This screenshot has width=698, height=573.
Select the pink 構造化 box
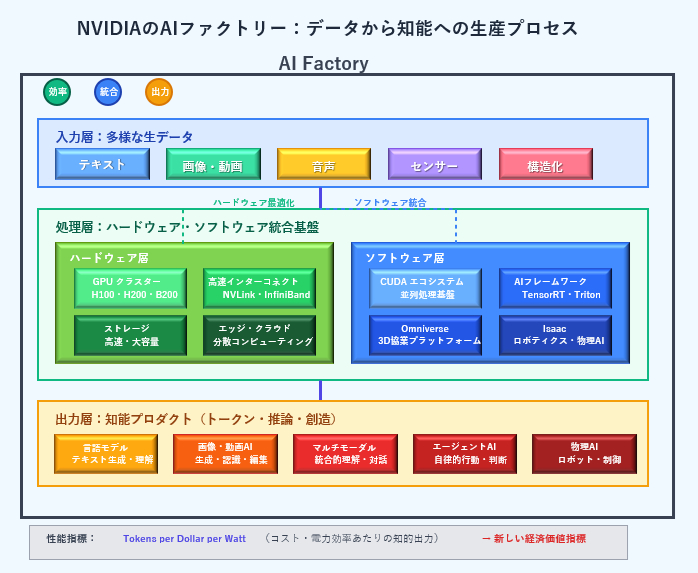tap(546, 164)
